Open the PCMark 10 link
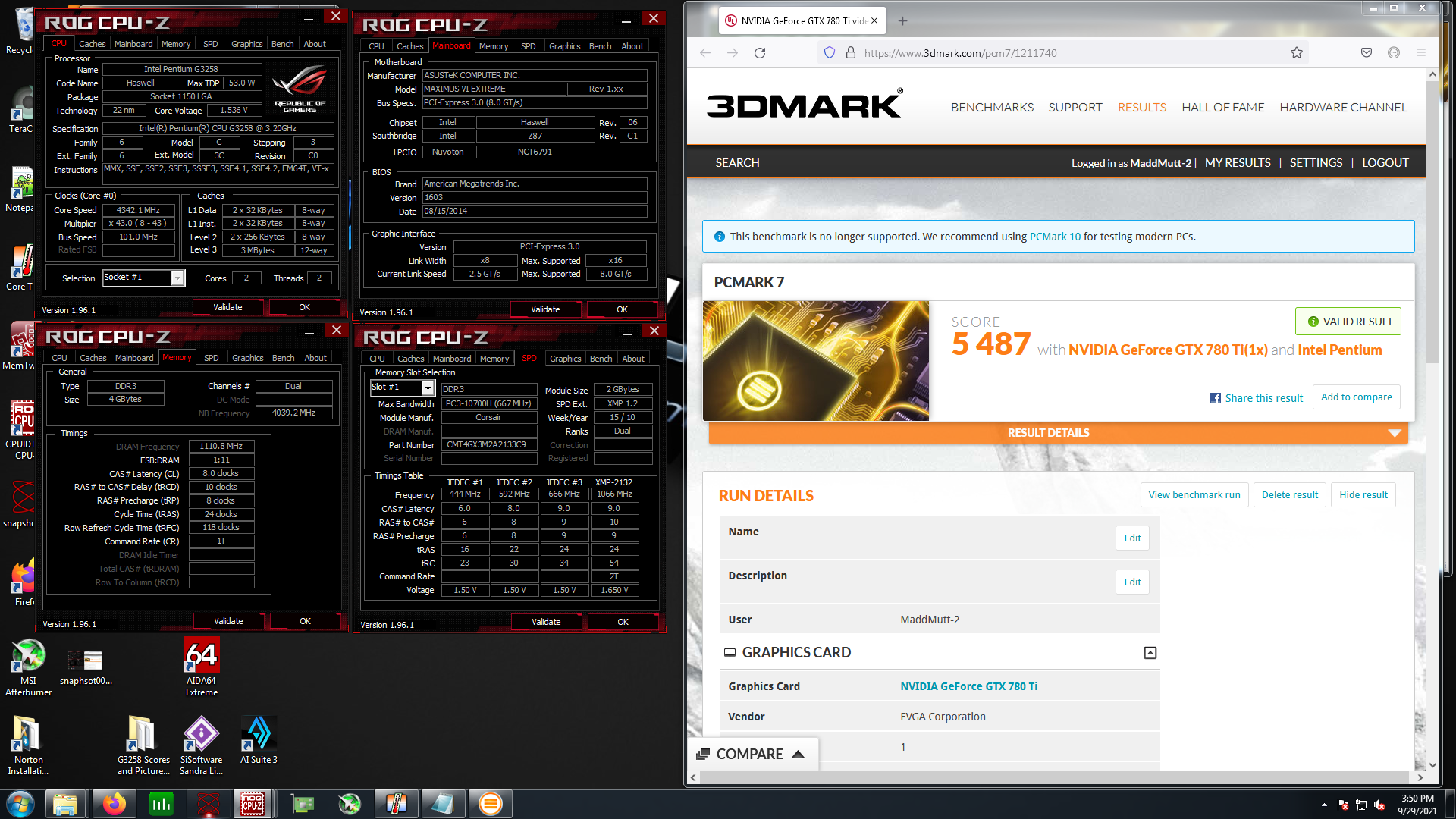The width and height of the screenshot is (1456, 819). (1055, 237)
